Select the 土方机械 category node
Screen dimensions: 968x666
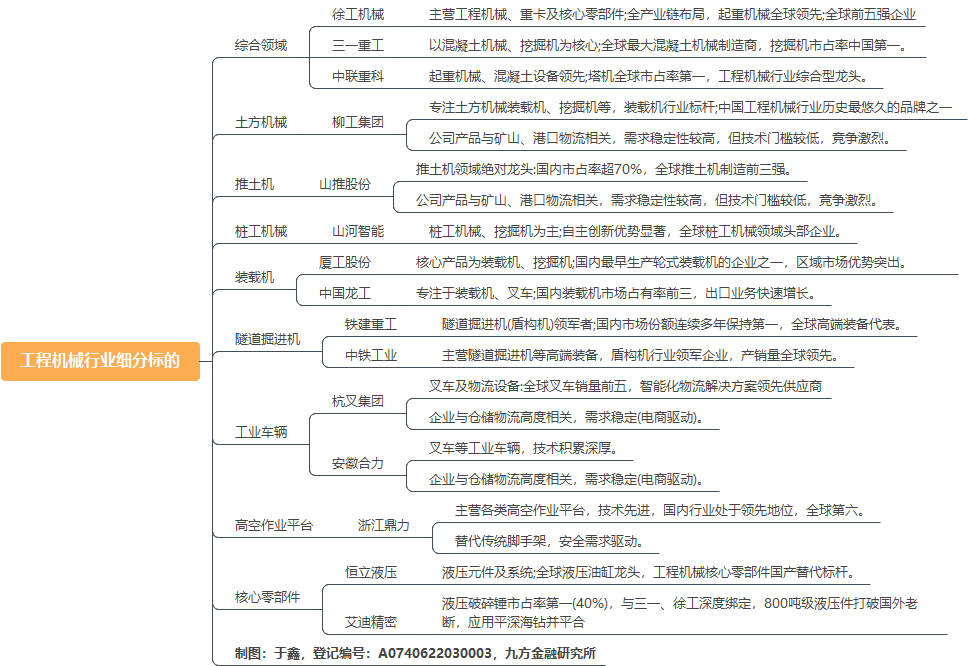[261, 122]
